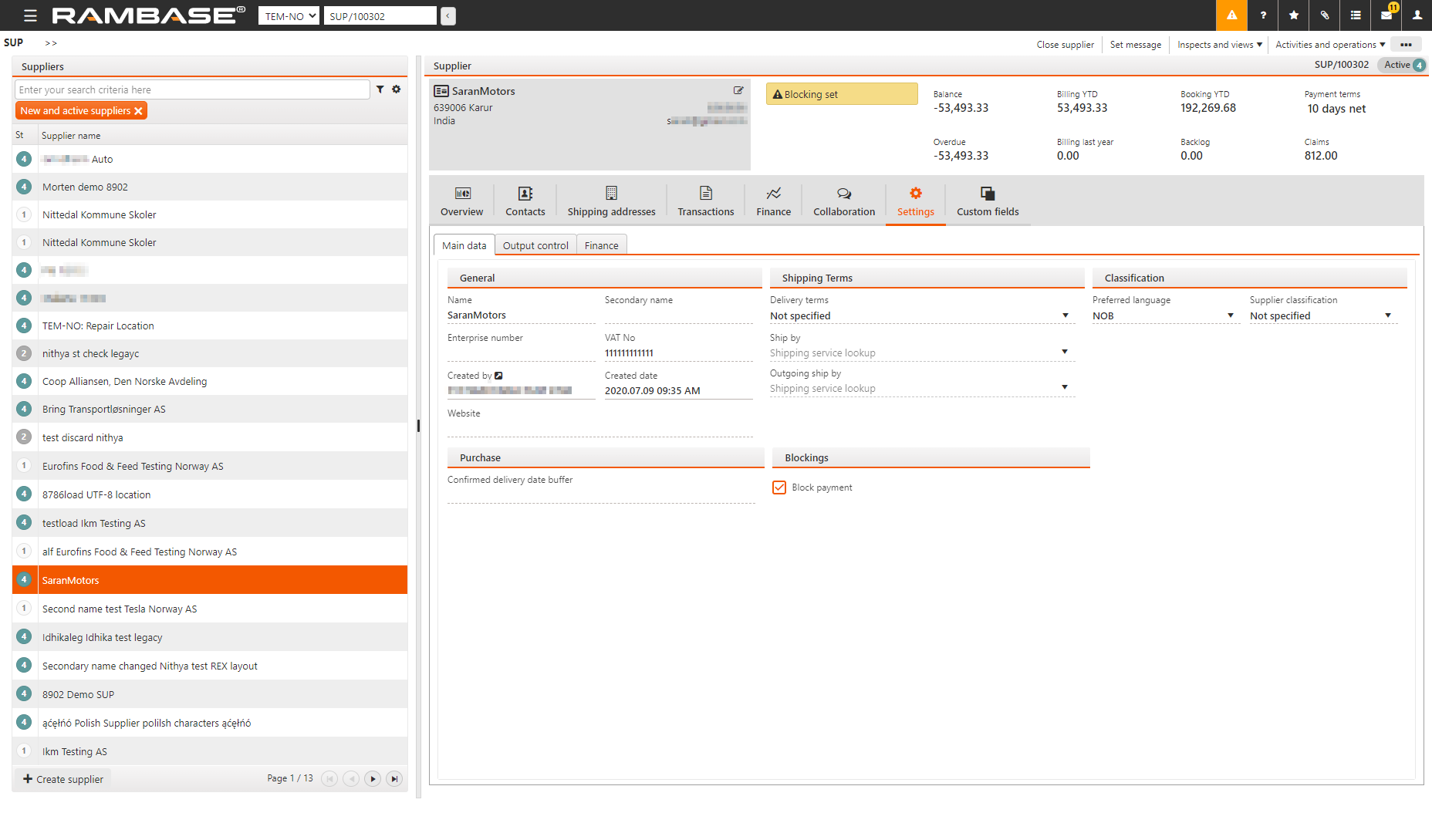Open the messages envelope icon

tap(1386, 15)
